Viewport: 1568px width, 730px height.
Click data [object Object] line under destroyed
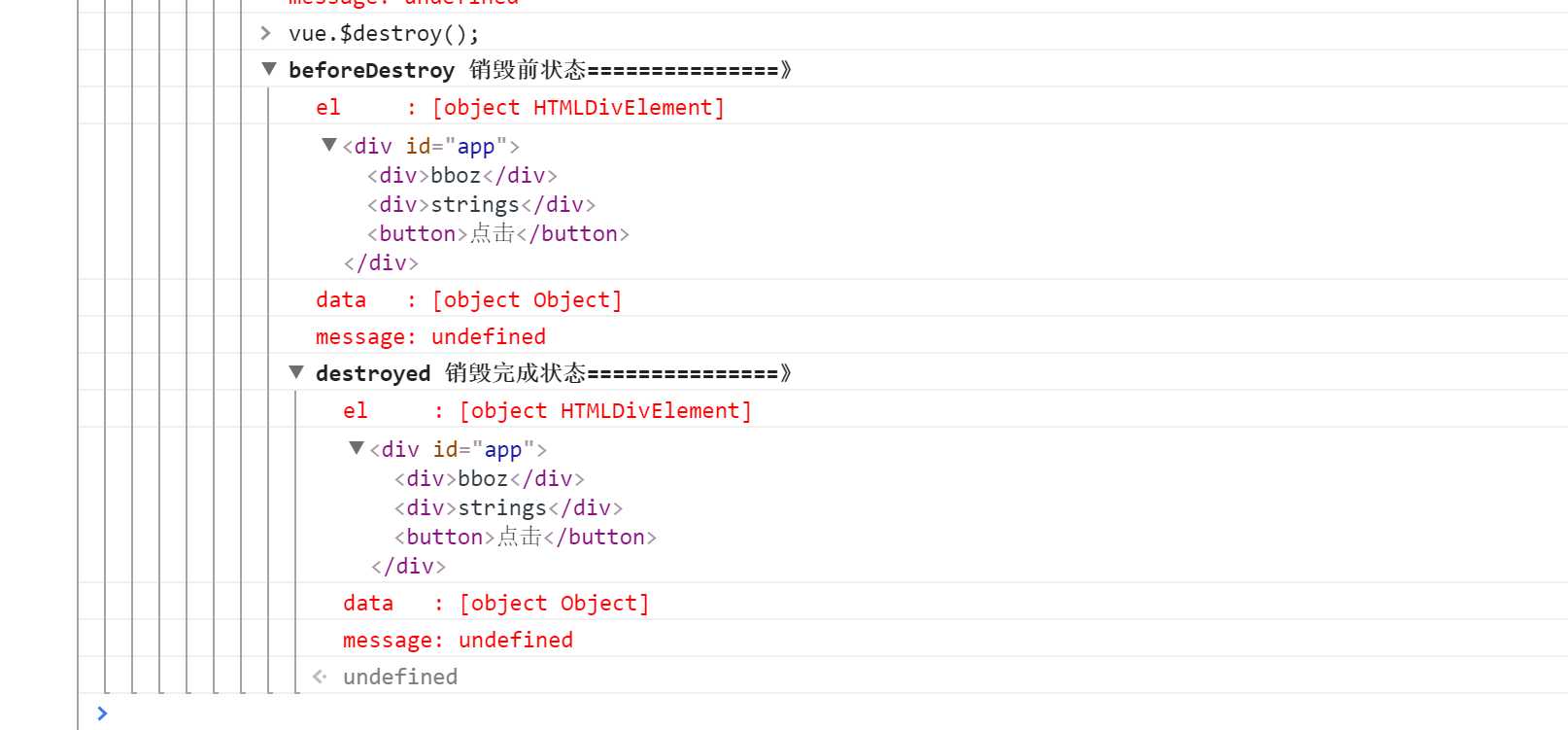tap(495, 603)
